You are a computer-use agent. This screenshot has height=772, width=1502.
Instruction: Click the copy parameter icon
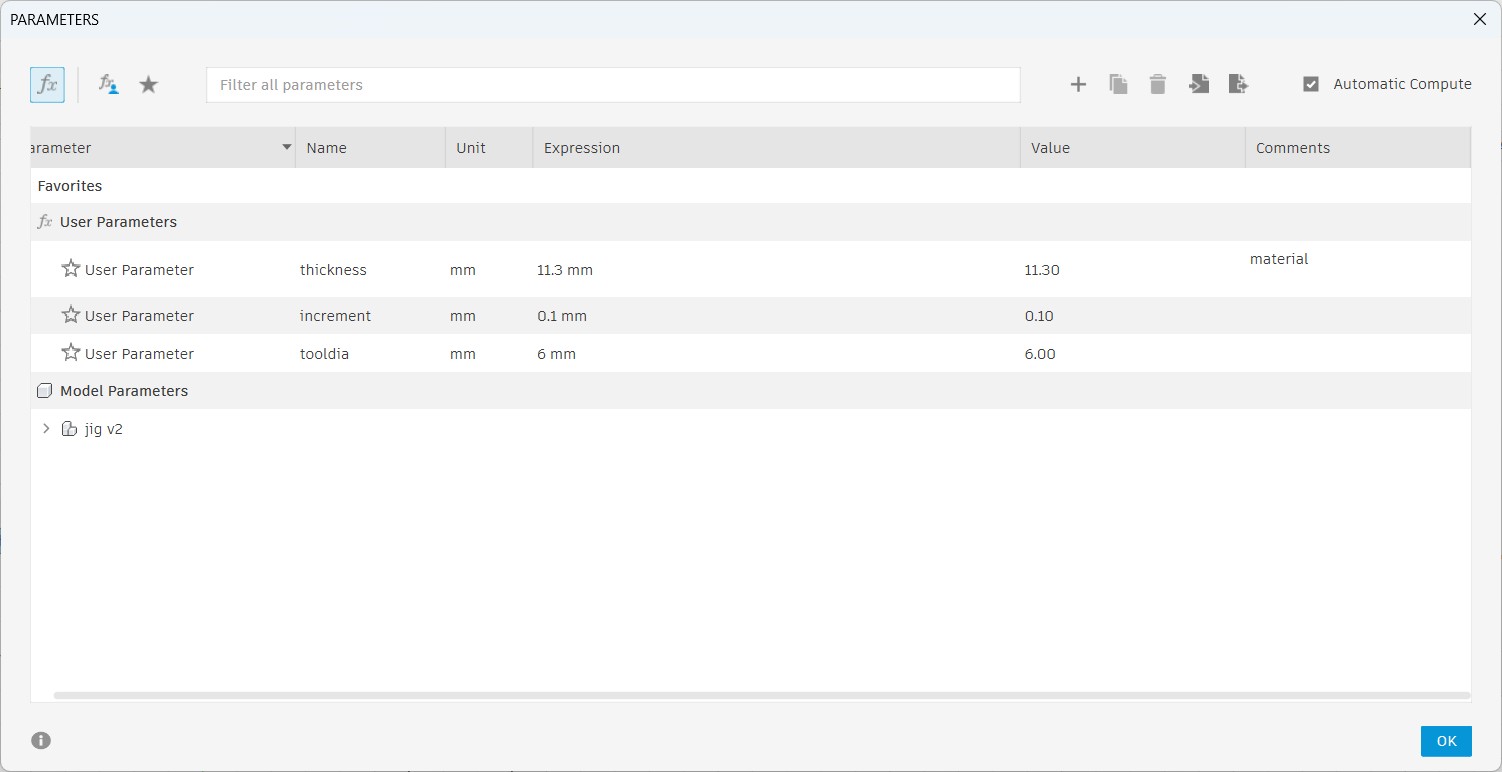click(x=1118, y=85)
